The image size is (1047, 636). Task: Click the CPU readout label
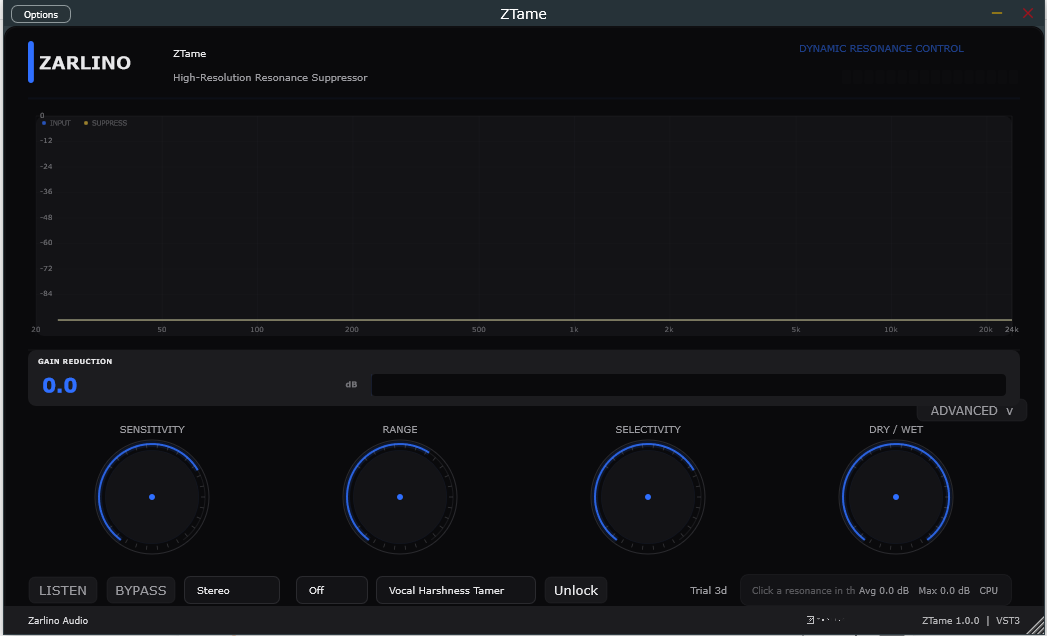(x=989, y=591)
